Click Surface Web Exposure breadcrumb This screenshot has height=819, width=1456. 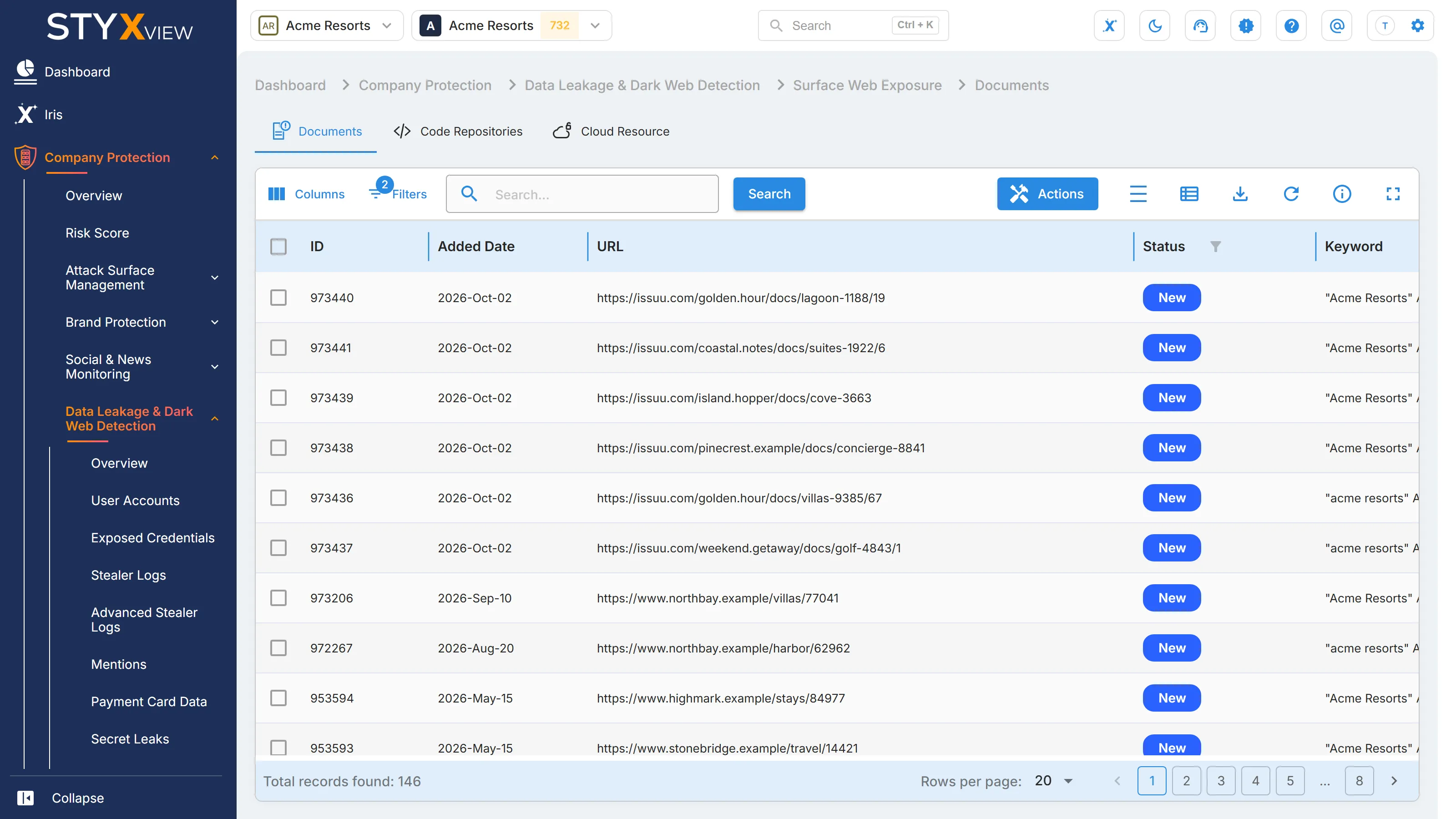[x=867, y=86]
